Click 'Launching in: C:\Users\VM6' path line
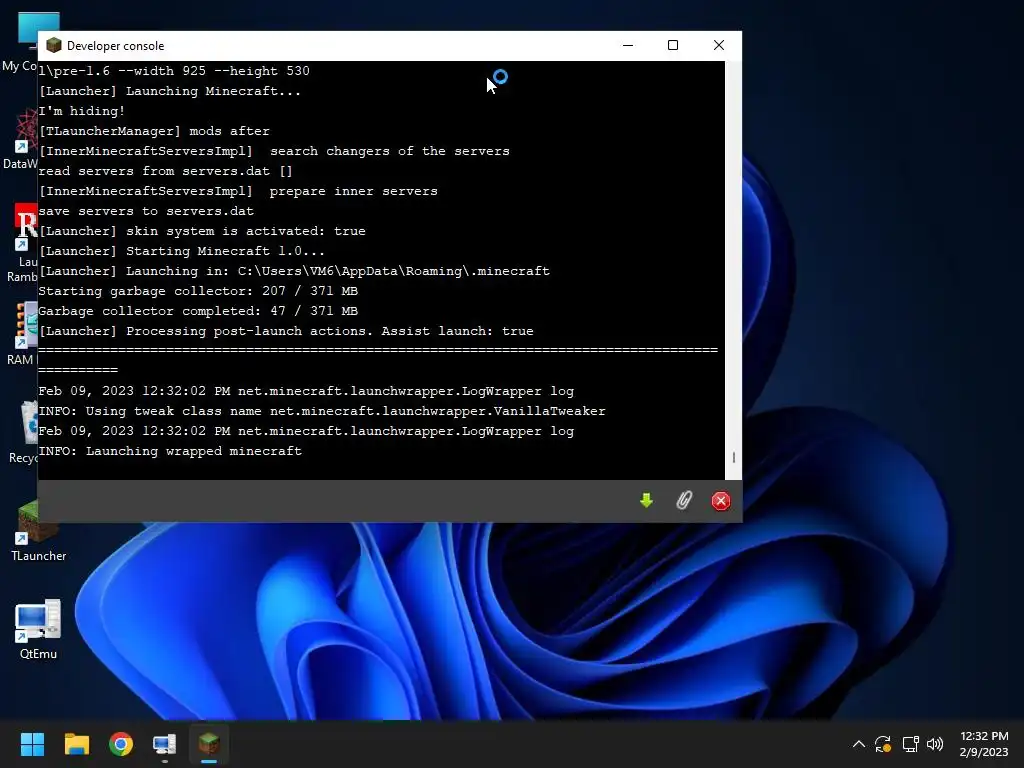This screenshot has height=768, width=1024. (294, 270)
